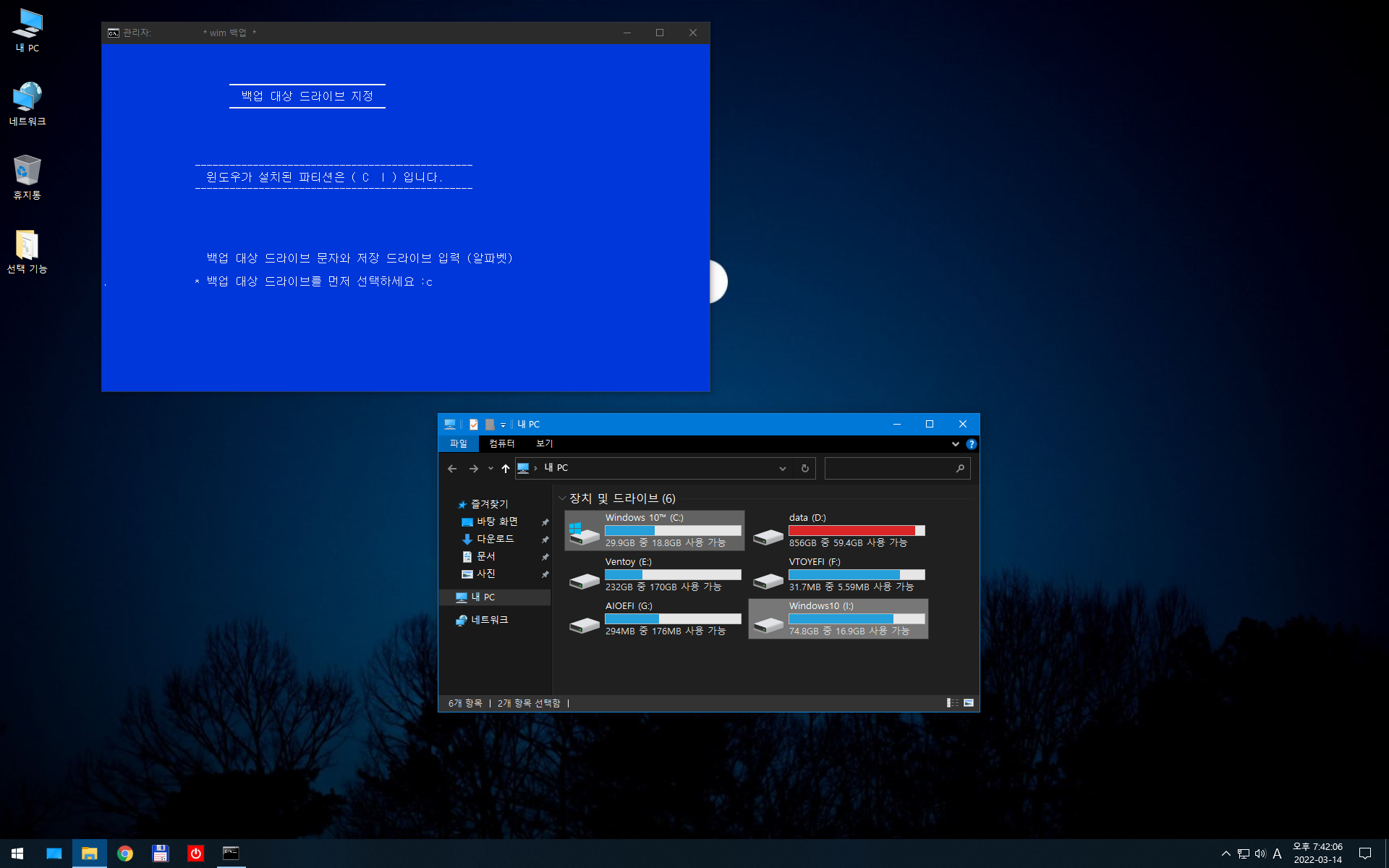Switch to large icons view in status bar
The height and width of the screenshot is (868, 1389).
point(969,703)
